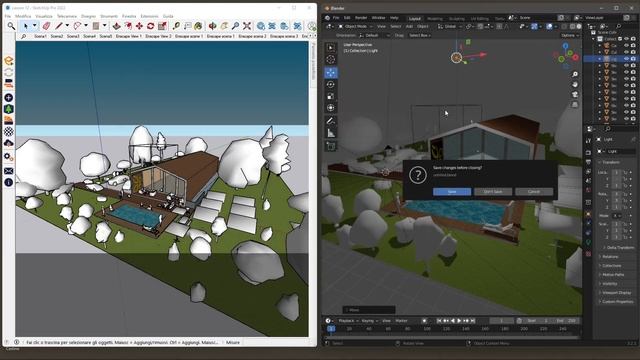The image size is (640, 360).
Task: Click the Enscape scena 3 scene tab
Action: [x=284, y=36]
